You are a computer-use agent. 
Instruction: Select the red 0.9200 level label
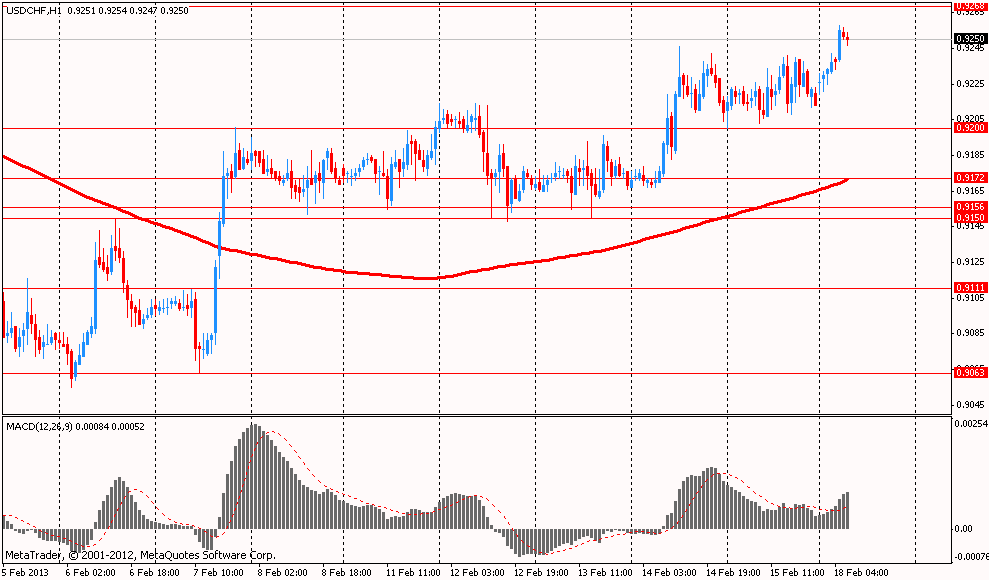tap(971, 128)
